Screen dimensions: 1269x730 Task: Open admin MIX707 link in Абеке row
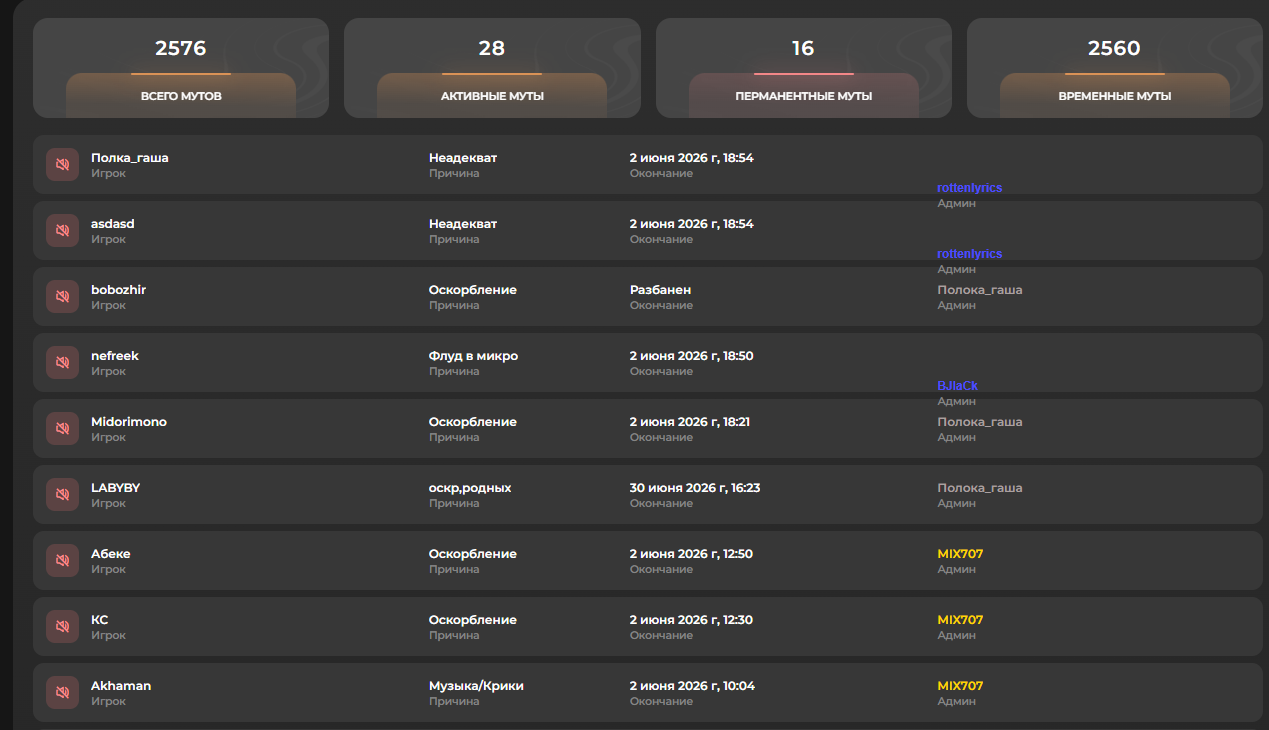pyautogui.click(x=960, y=554)
